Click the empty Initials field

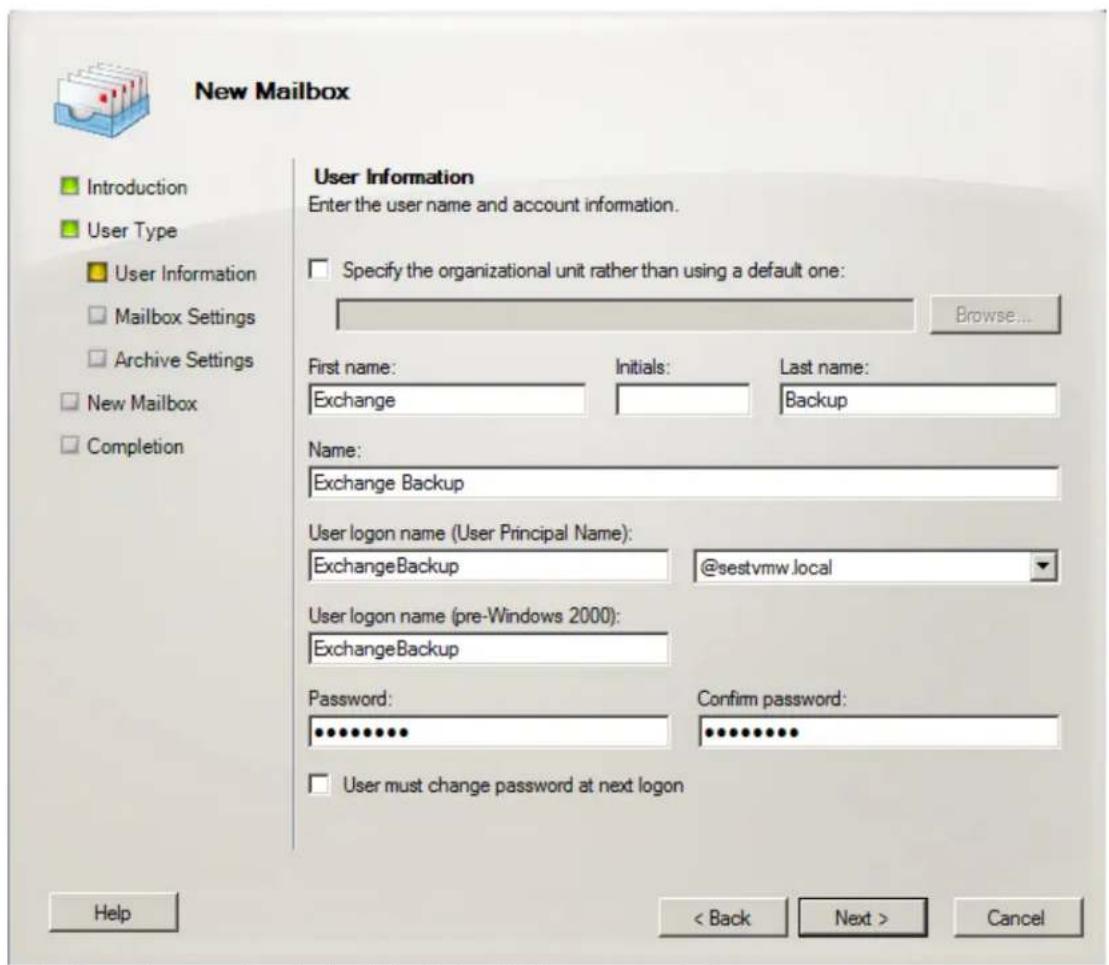[683, 400]
